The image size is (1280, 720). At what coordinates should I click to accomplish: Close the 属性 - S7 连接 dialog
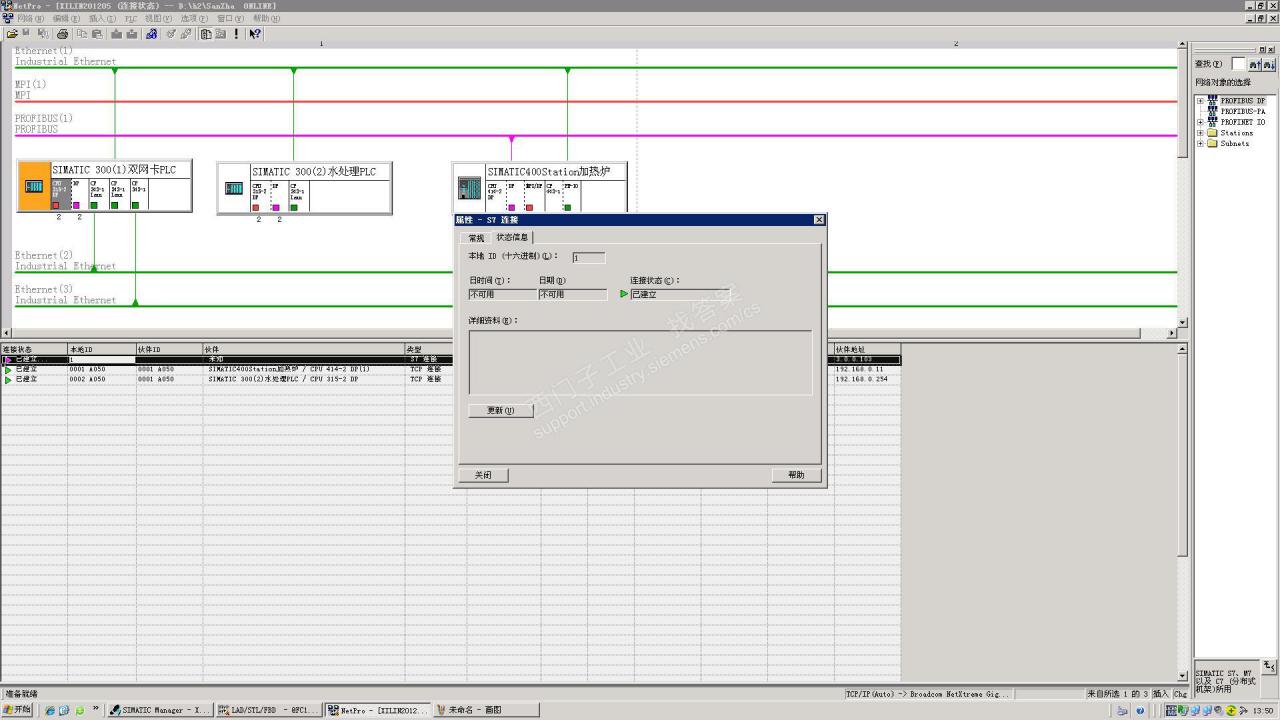(x=819, y=220)
